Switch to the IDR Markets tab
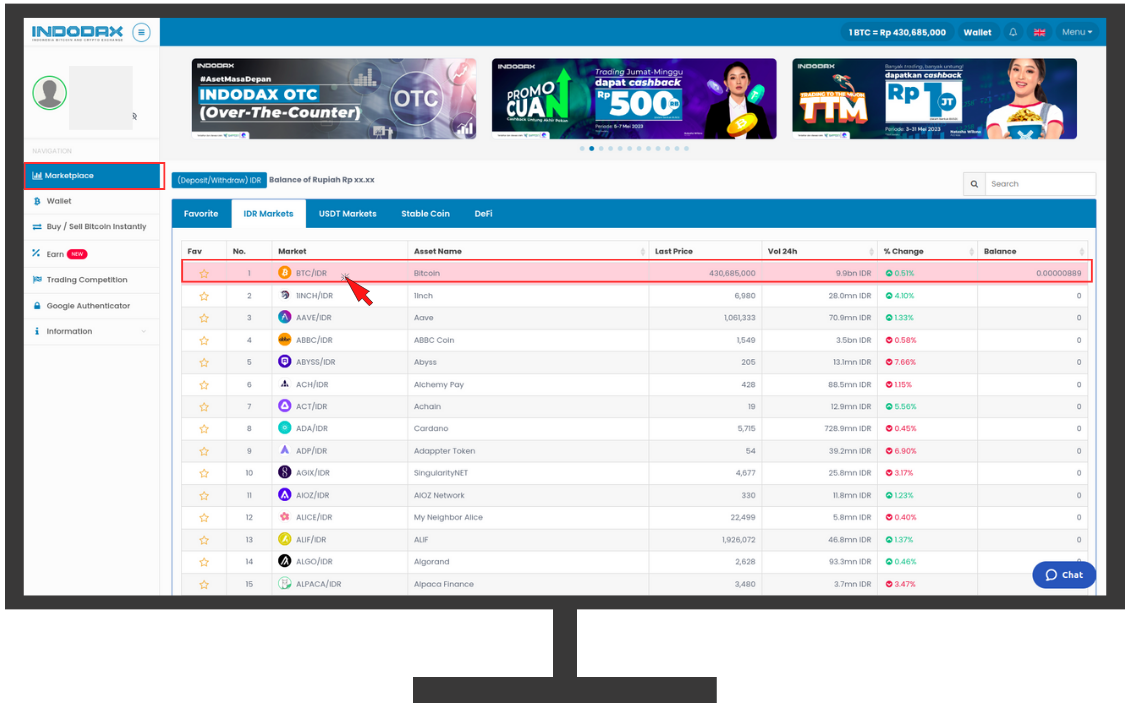Image resolution: width=1130 pixels, height=707 pixels. [x=268, y=214]
